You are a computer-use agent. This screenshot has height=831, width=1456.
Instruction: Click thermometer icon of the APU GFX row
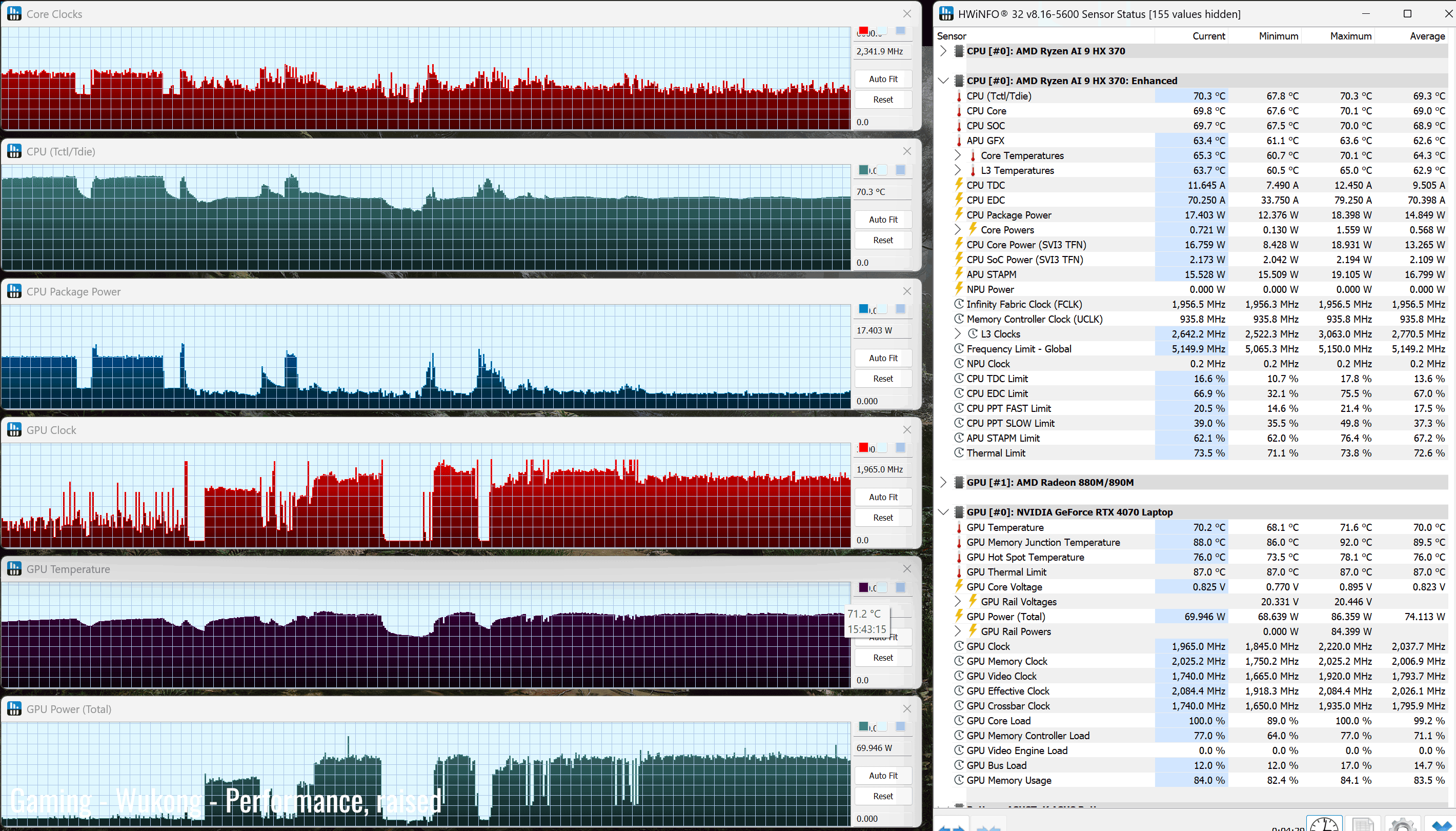[959, 141]
